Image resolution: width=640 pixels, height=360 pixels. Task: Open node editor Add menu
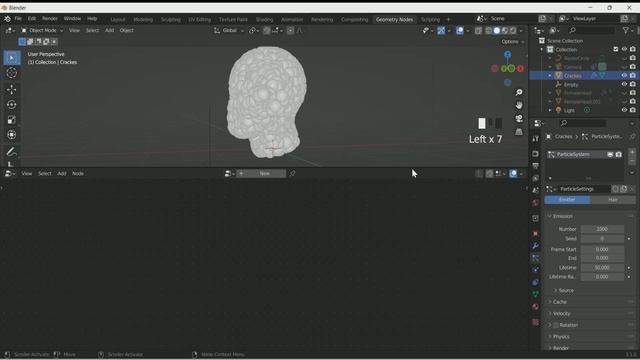coord(62,173)
